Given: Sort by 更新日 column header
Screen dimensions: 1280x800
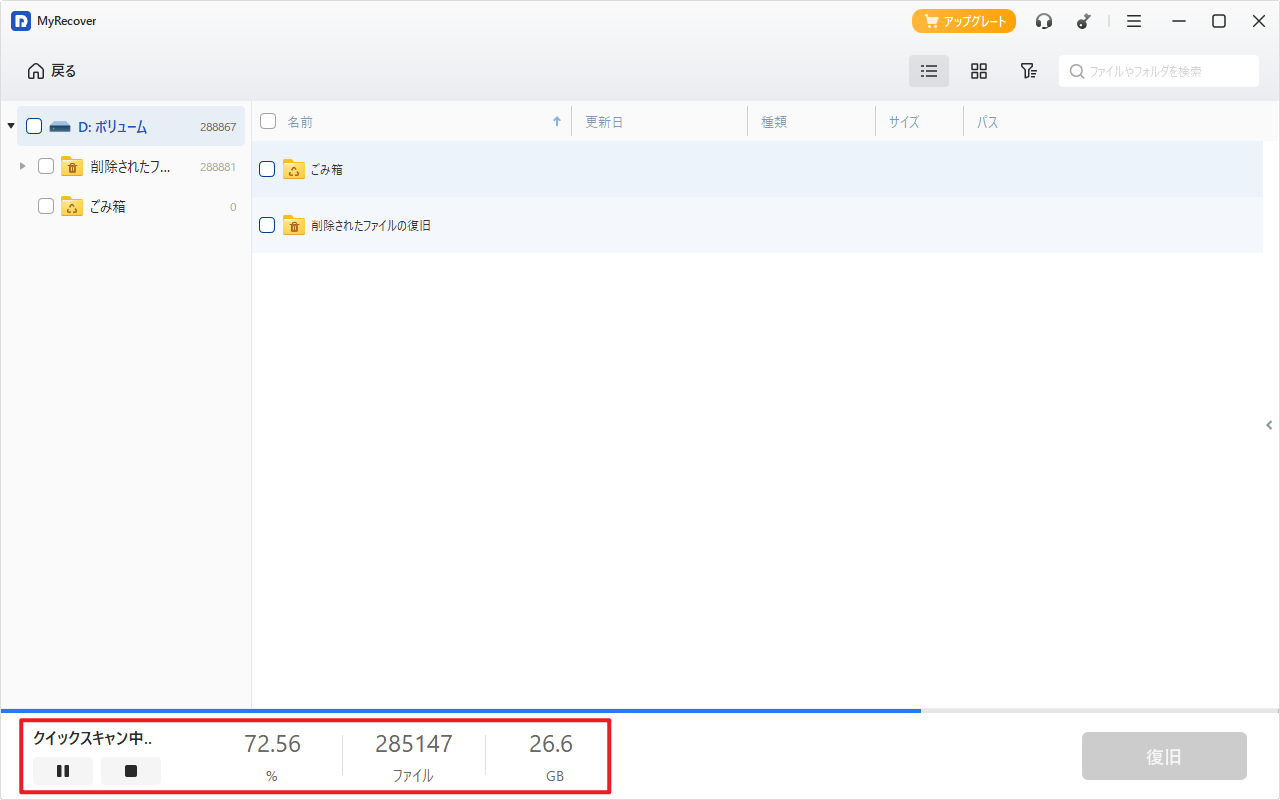Looking at the screenshot, I should pyautogui.click(x=604, y=122).
